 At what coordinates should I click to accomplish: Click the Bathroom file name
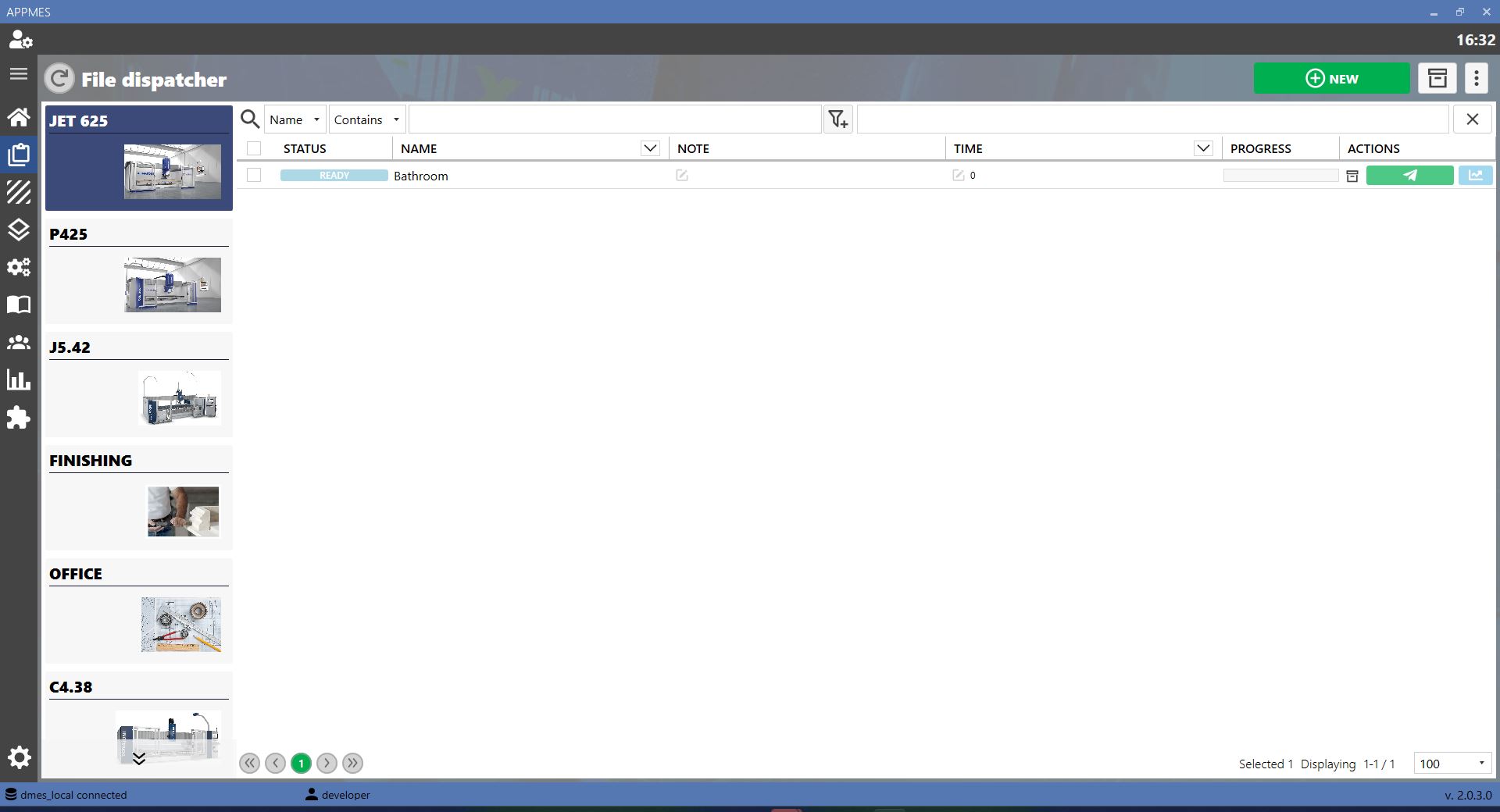tap(421, 176)
